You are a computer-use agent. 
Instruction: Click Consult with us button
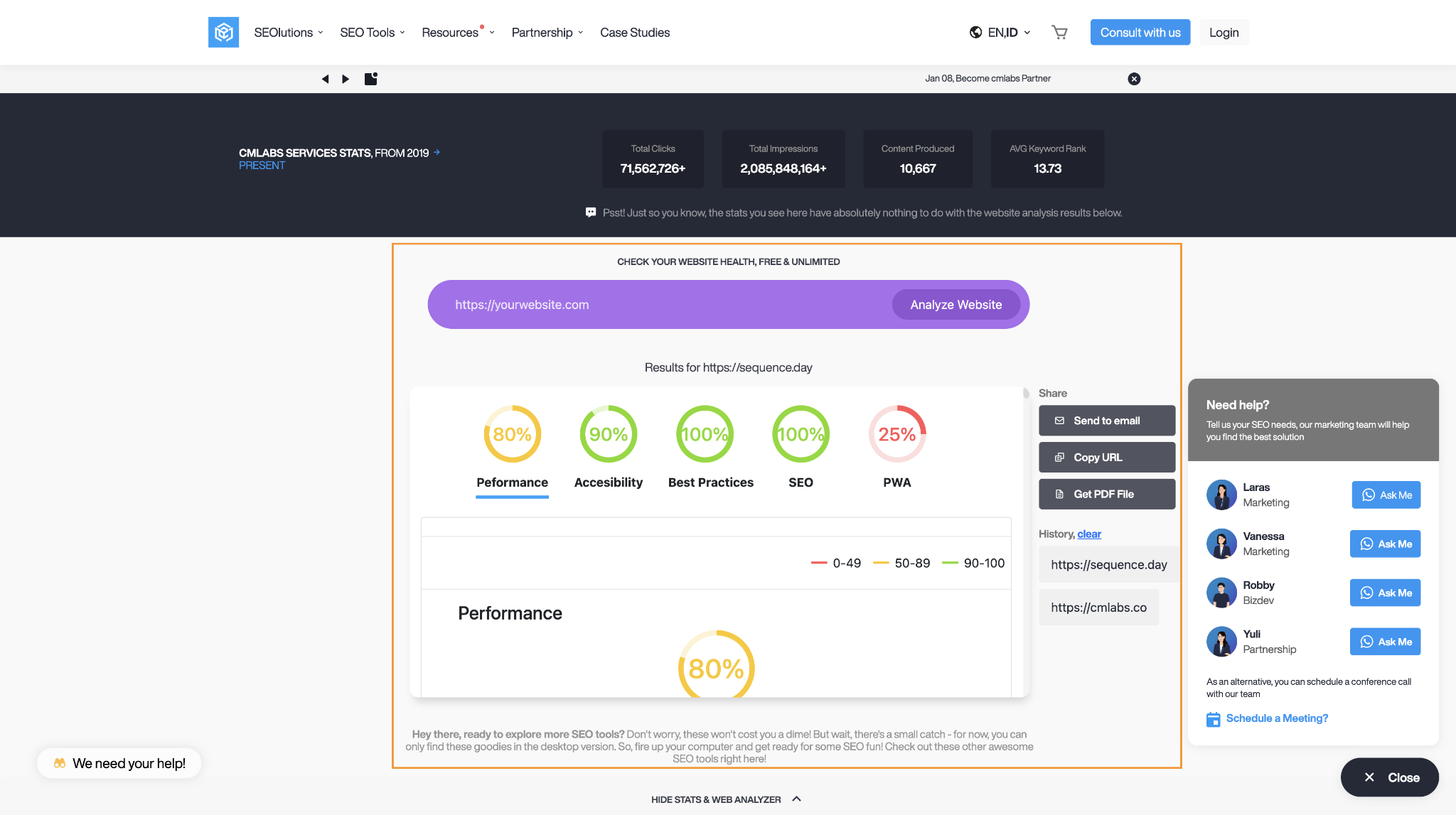pos(1140,32)
